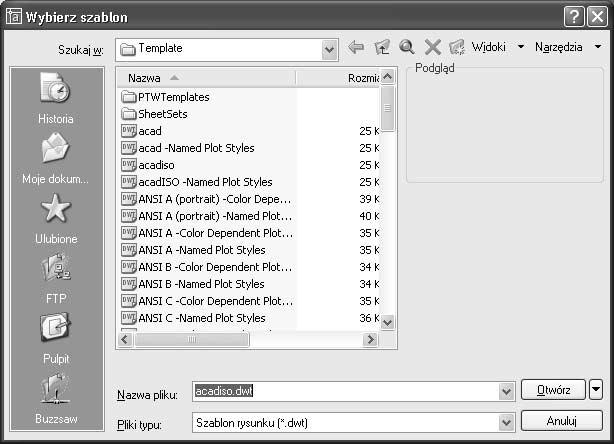Click the Otwórz button
This screenshot has width=614, height=444.
coord(553,390)
